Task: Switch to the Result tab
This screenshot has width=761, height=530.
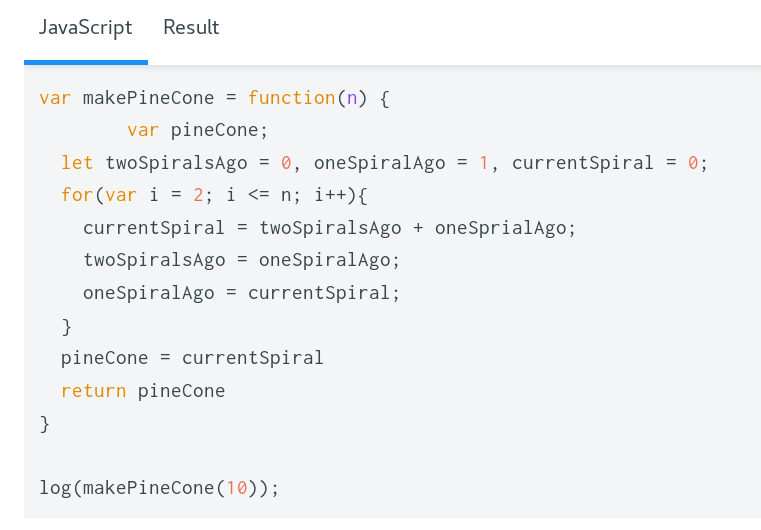Action: [191, 28]
